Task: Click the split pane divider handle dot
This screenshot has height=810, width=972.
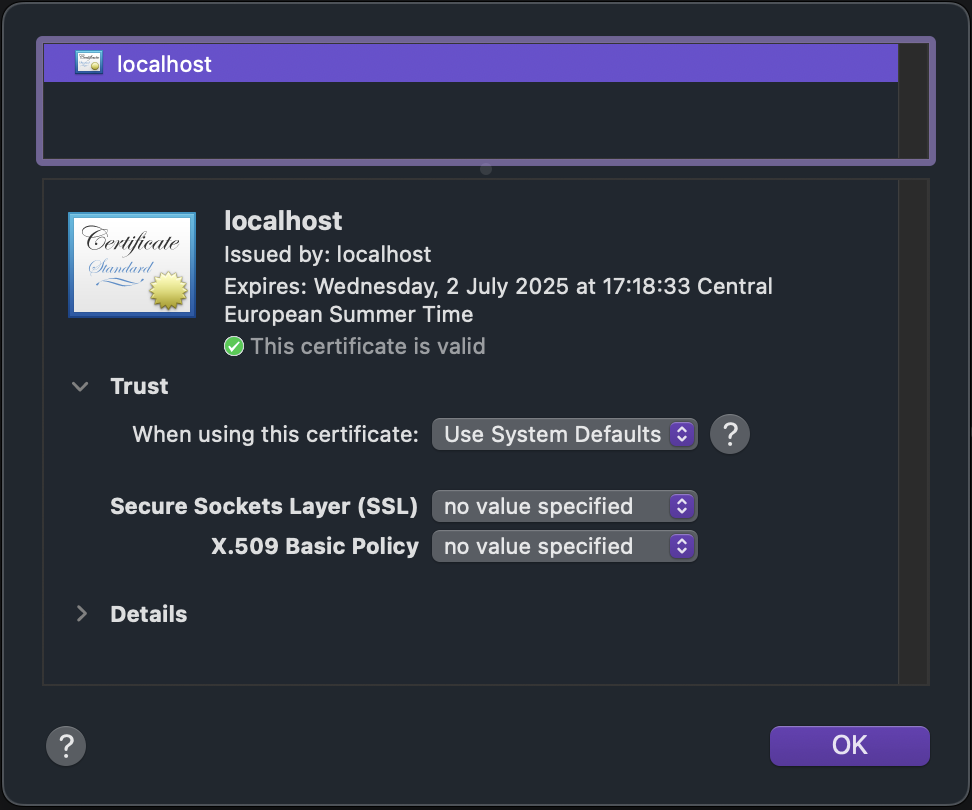Action: tap(486, 169)
